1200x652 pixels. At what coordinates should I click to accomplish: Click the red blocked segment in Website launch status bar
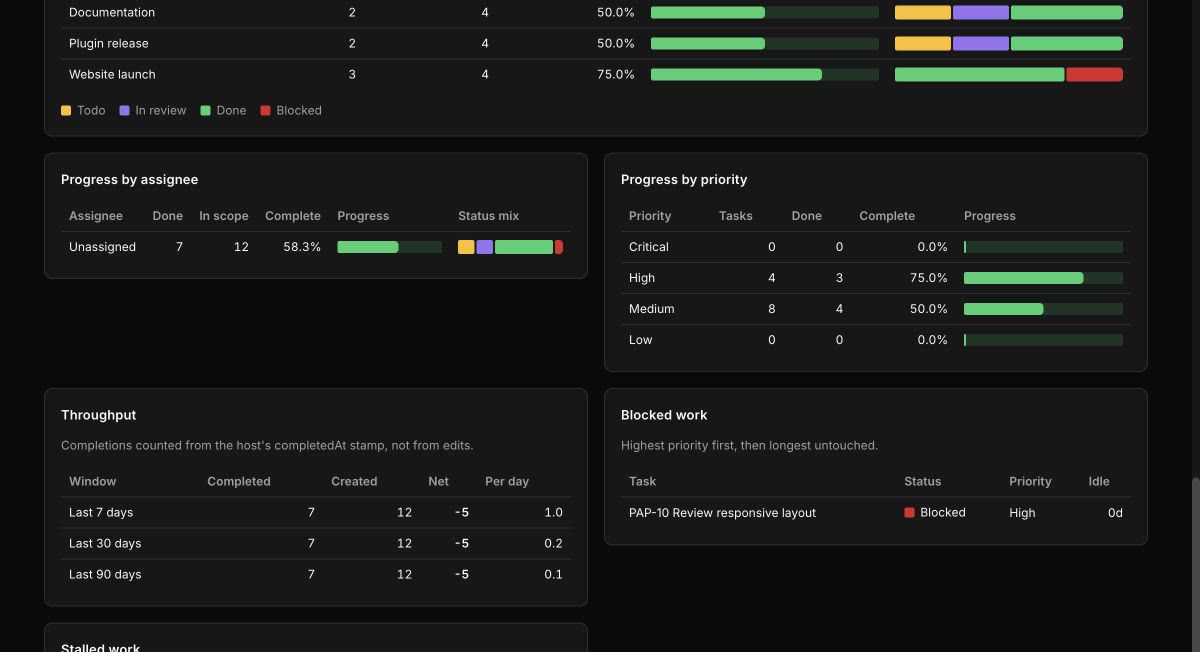click(1095, 75)
